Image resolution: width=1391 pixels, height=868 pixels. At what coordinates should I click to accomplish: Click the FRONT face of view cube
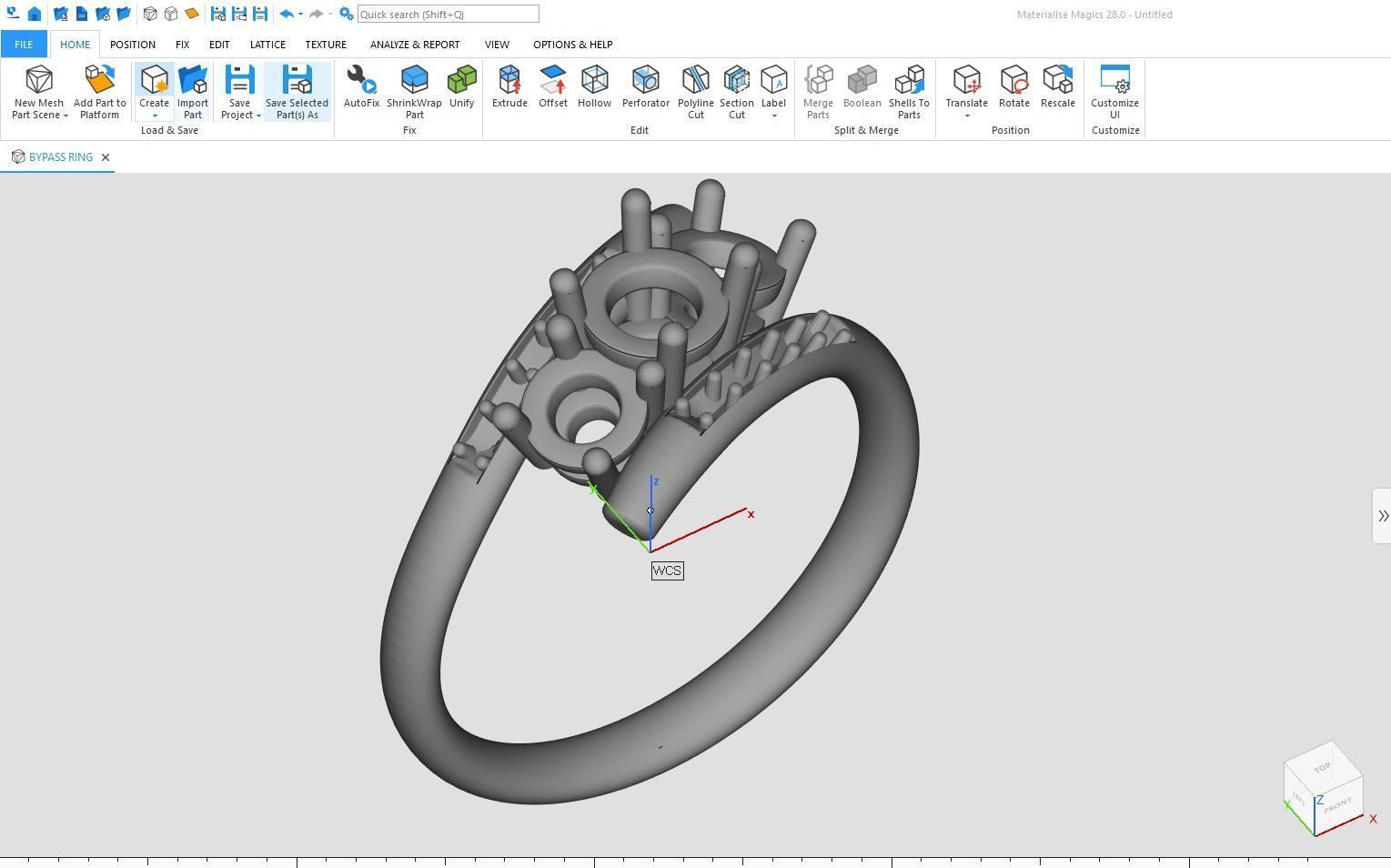[x=1338, y=805]
